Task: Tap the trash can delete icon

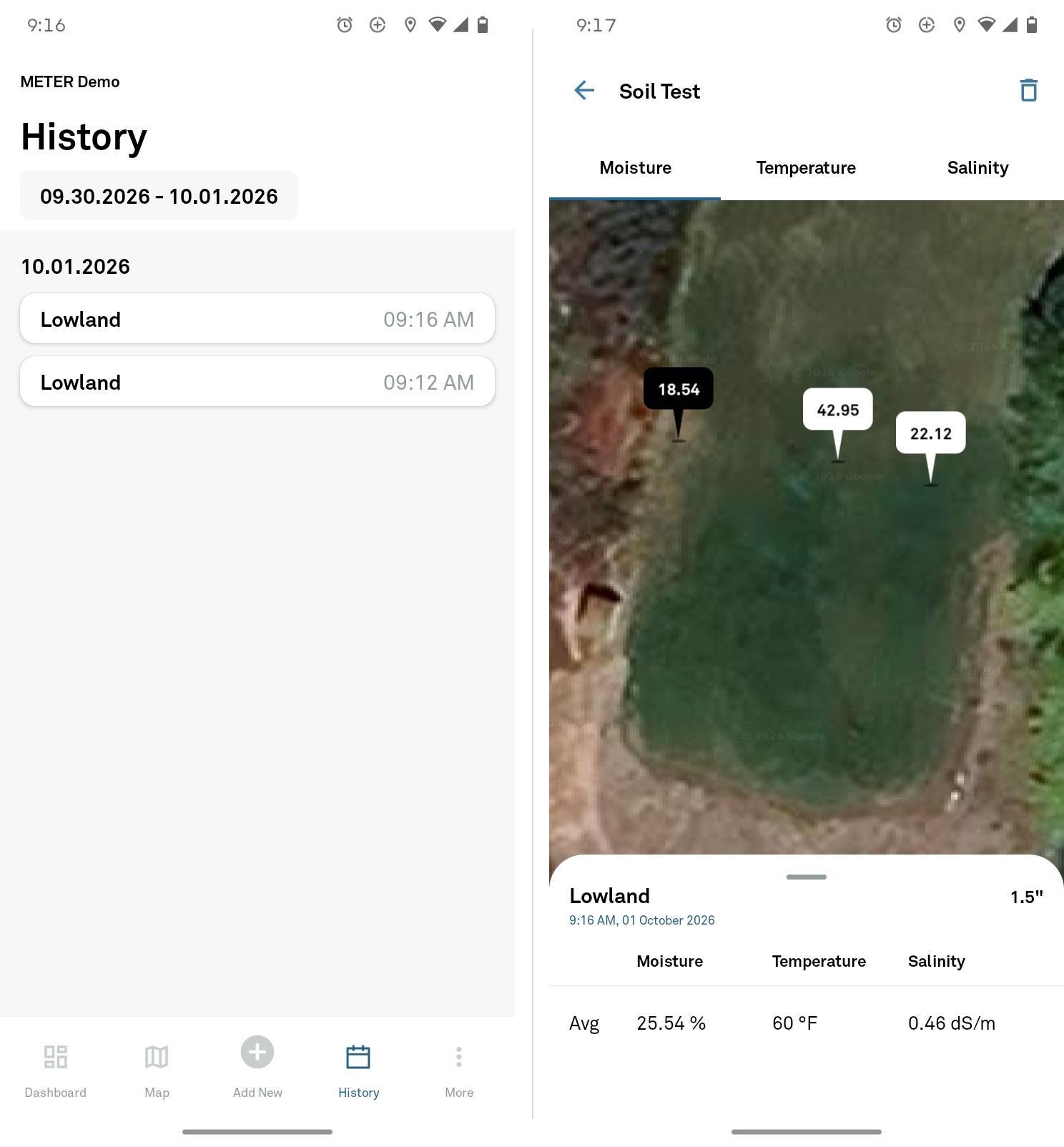Action: tap(1028, 90)
